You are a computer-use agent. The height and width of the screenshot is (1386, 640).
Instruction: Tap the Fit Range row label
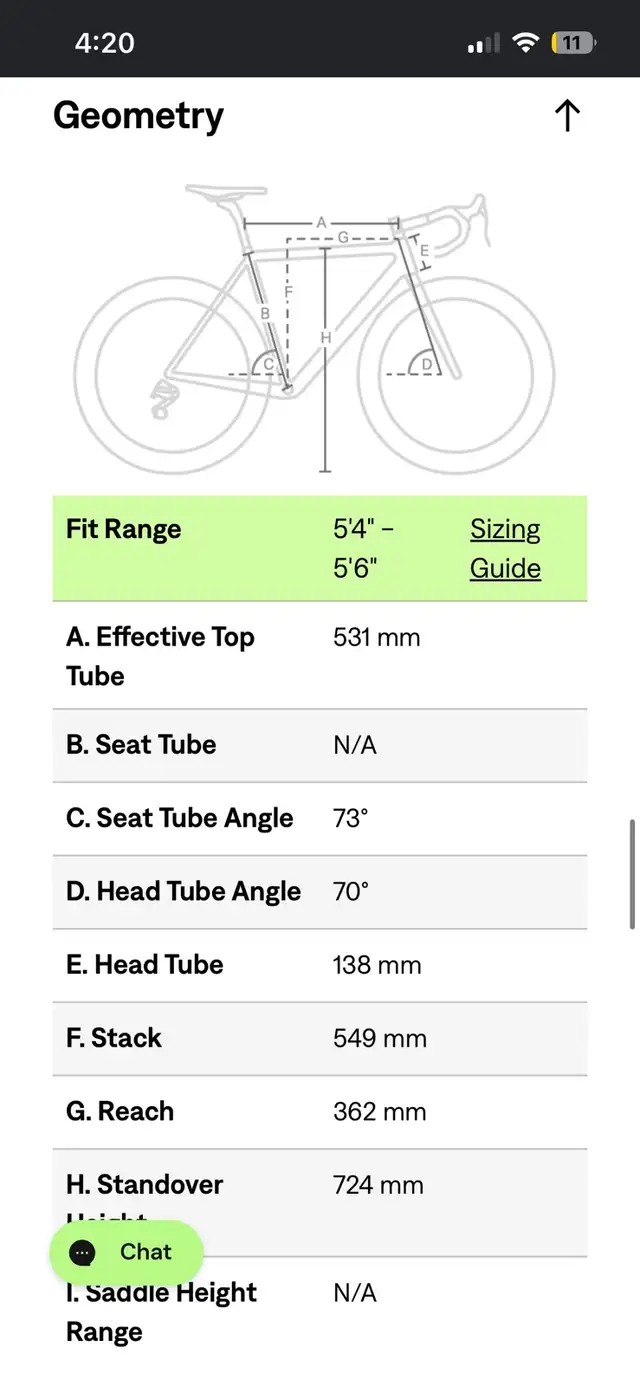(x=124, y=529)
